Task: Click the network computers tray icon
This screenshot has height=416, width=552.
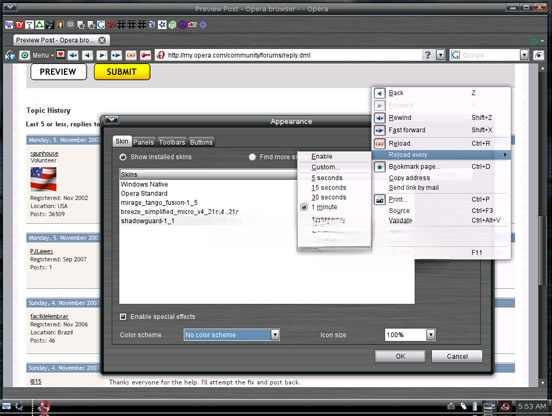Action: tap(488, 406)
